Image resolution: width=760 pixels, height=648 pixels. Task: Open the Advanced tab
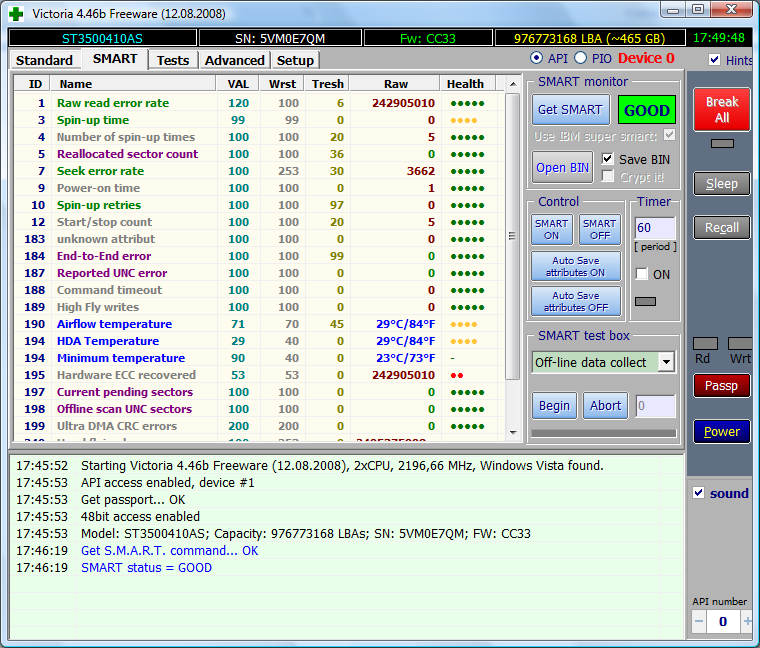(x=234, y=60)
